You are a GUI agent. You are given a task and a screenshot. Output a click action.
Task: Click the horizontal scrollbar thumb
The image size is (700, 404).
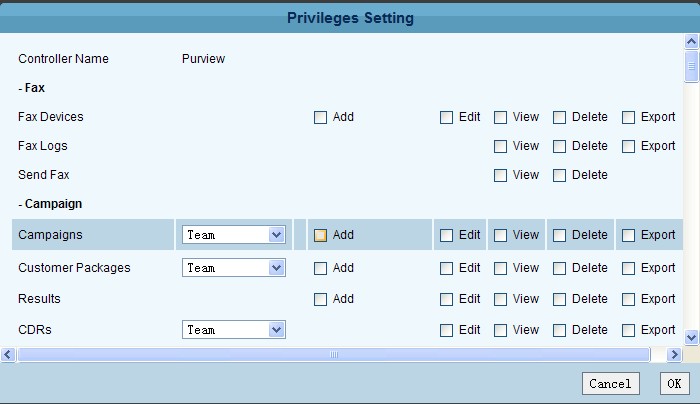click(x=334, y=354)
